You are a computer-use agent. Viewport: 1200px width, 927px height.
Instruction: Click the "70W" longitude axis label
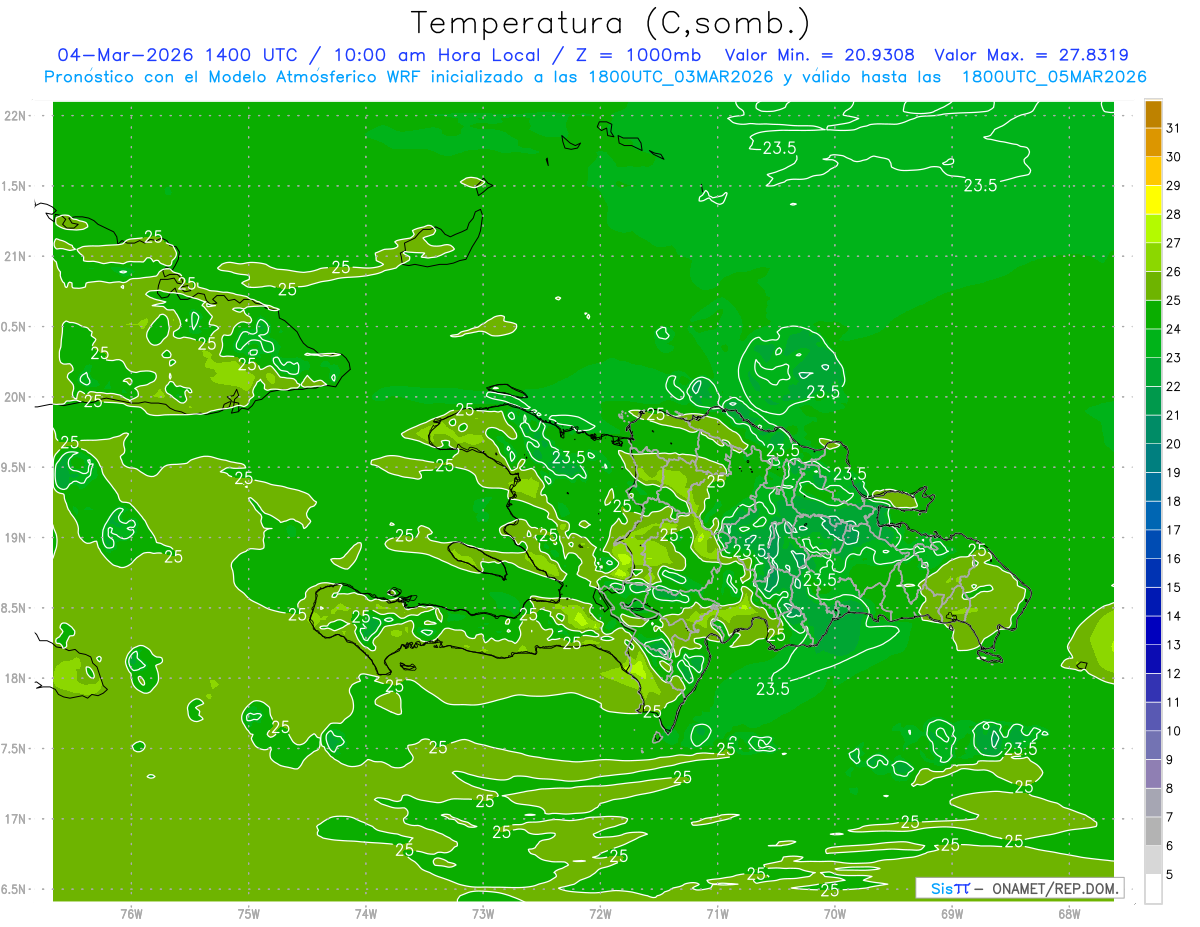(835, 914)
